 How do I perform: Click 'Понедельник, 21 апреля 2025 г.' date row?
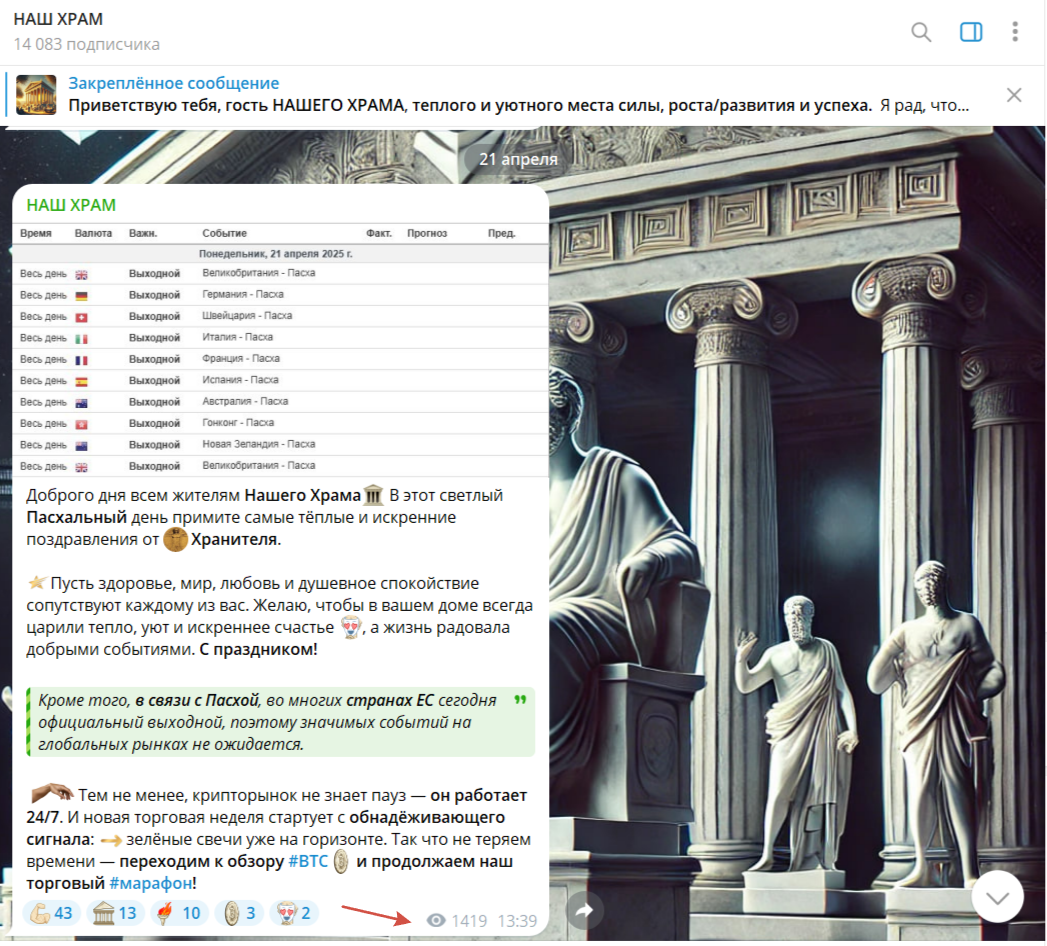pos(280,254)
